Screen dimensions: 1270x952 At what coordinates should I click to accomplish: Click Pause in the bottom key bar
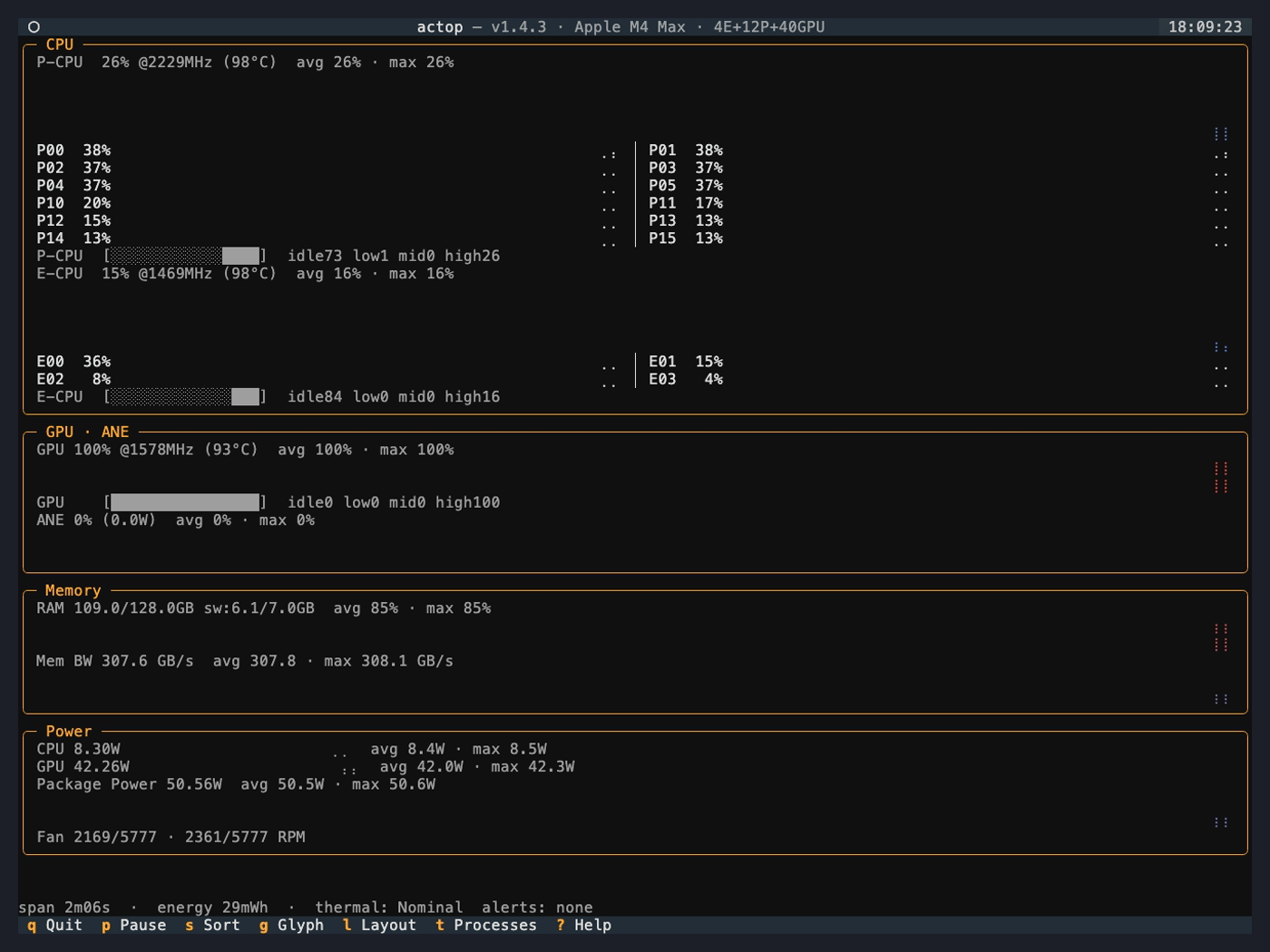point(133,925)
